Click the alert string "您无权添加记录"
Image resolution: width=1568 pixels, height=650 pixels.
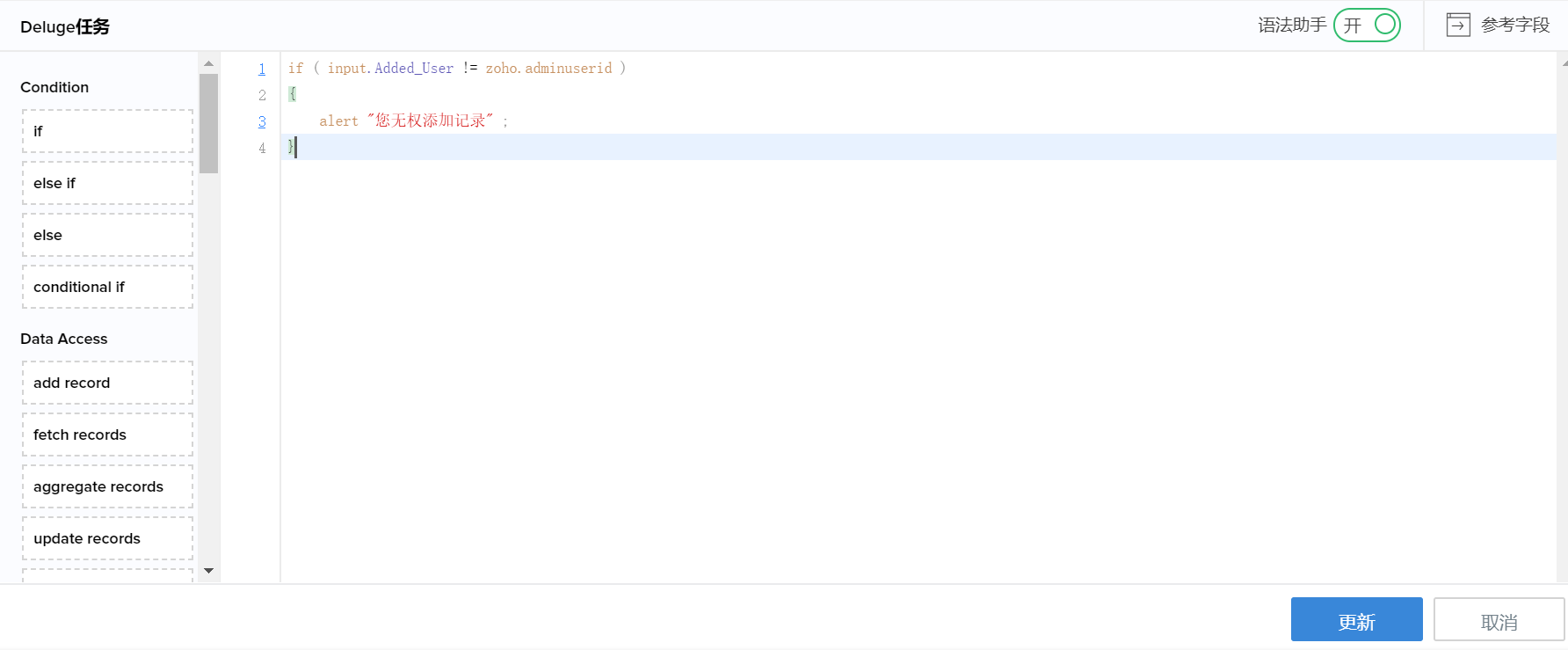point(431,121)
